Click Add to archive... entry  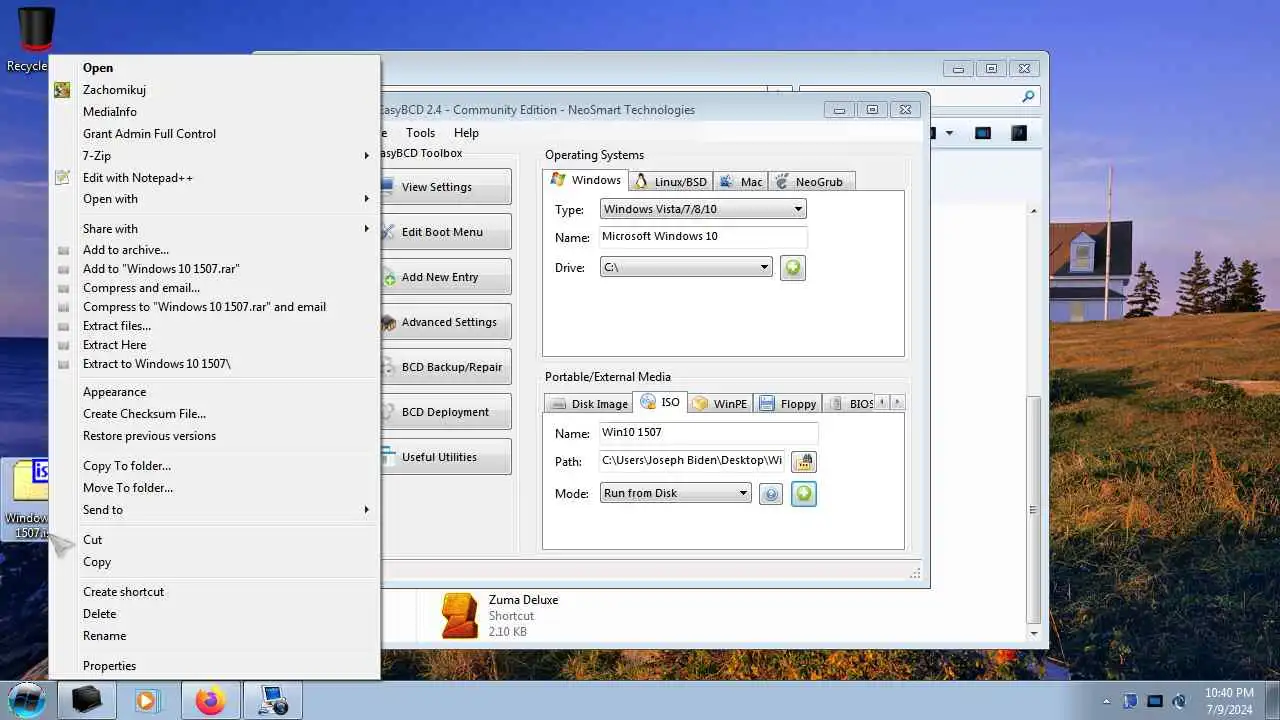click(214, 250)
